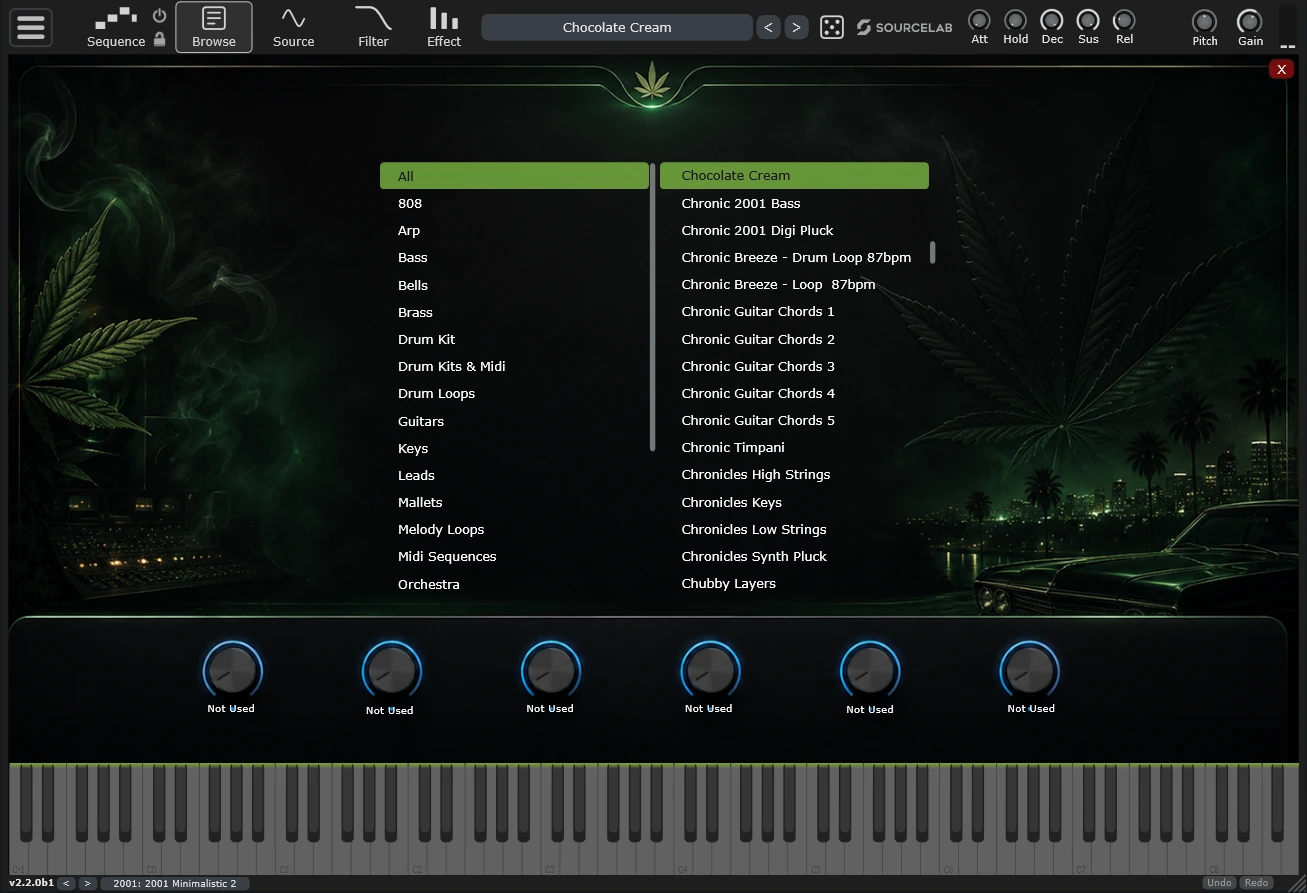The image size is (1307, 893).
Task: Click the Gain knob
Action: 1250,21
